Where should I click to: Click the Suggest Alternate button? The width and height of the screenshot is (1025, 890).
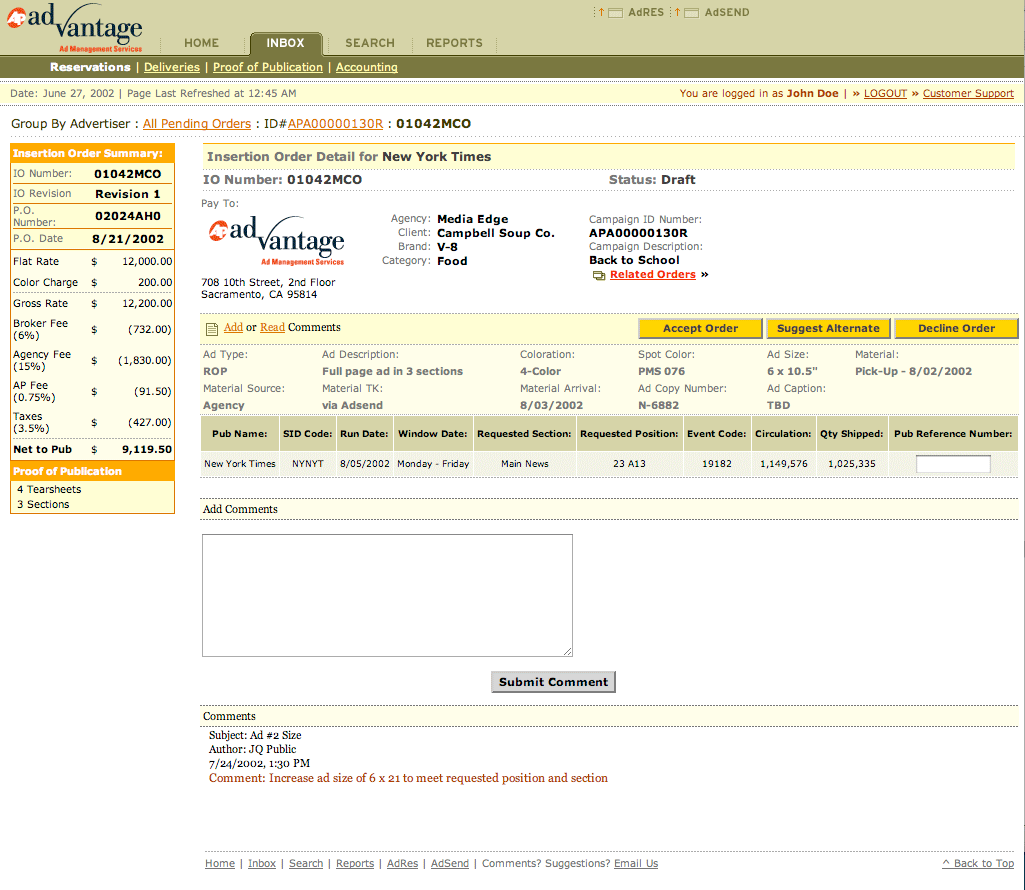click(x=828, y=328)
